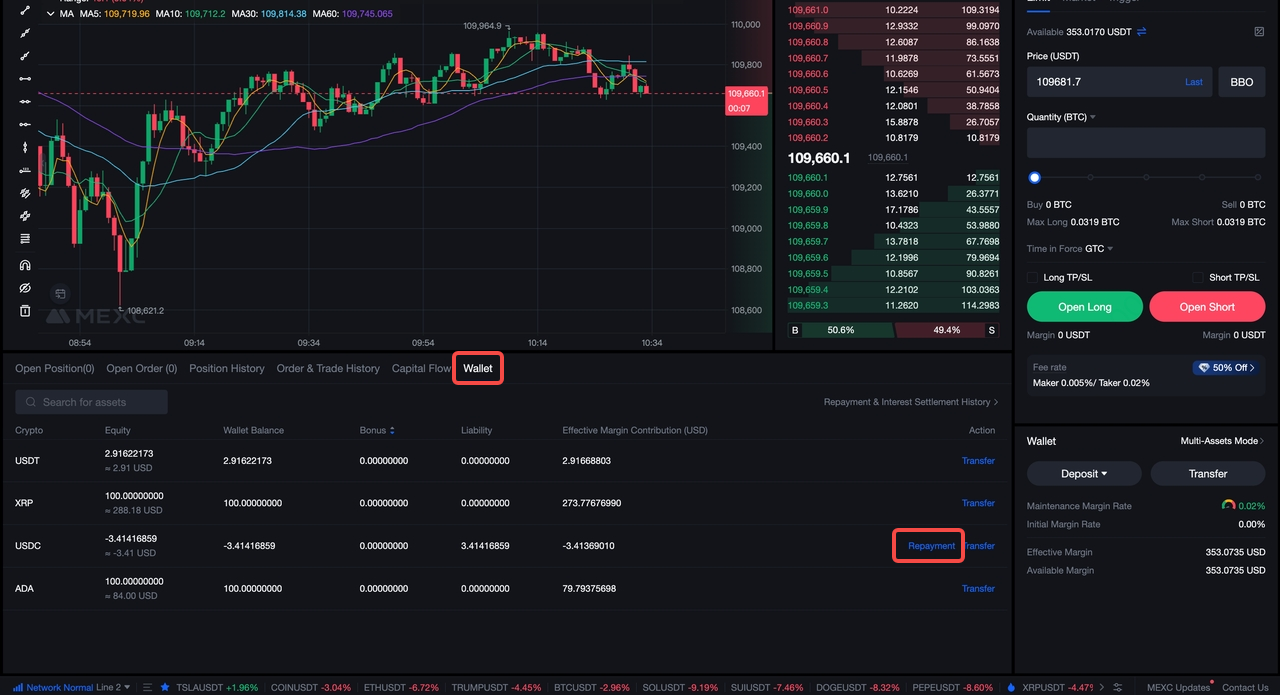Click the Open Long button
This screenshot has height=695, width=1280.
pos(1085,307)
